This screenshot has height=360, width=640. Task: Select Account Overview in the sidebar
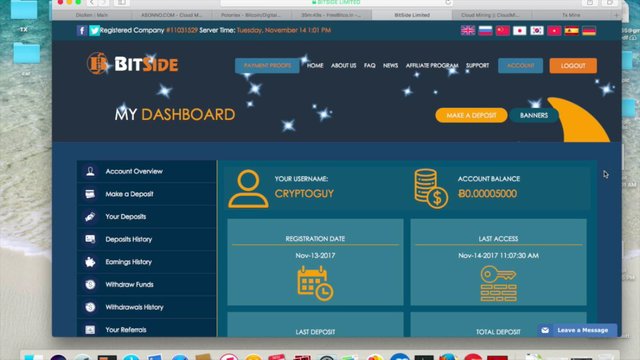(147, 171)
